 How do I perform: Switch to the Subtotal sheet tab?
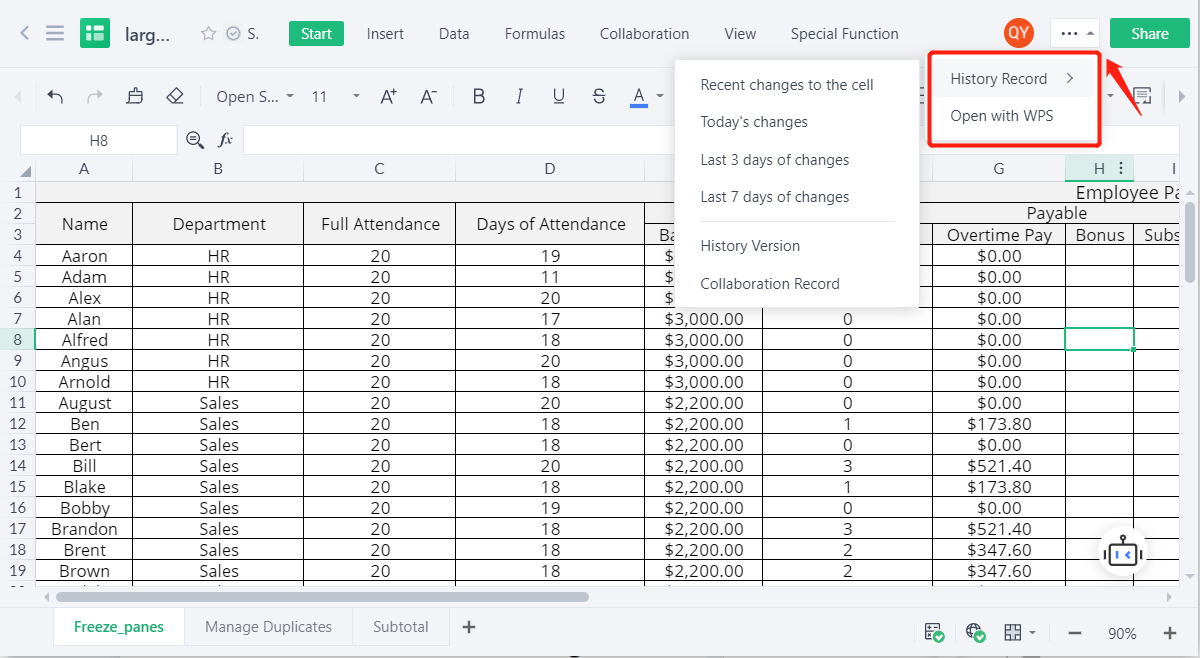400,626
